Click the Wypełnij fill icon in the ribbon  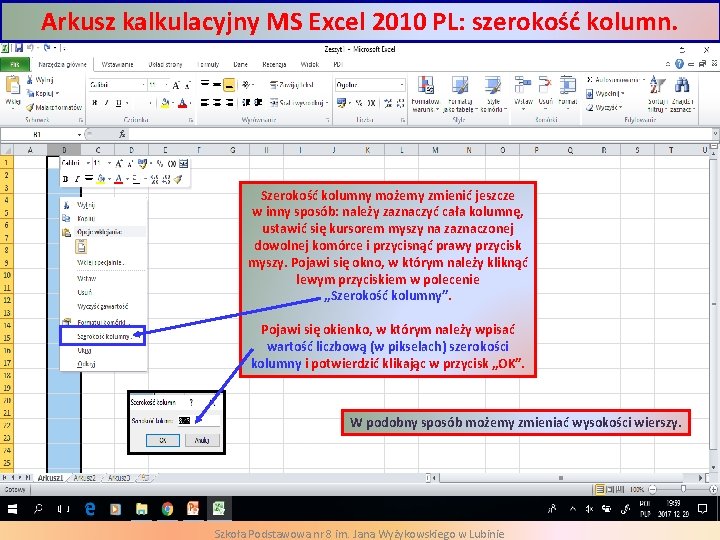(590, 94)
